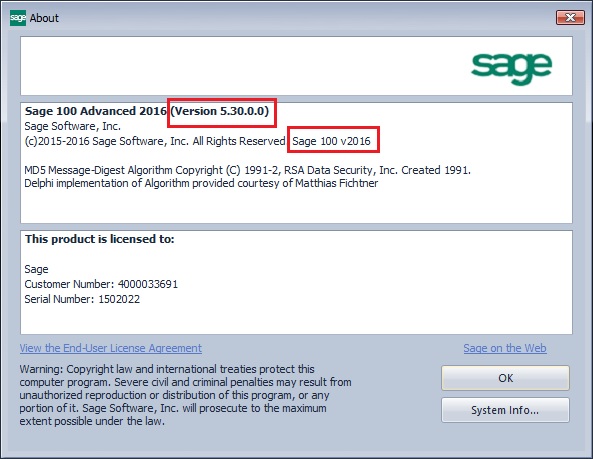Click the Sage icon in title bar
The image size is (593, 459).
(x=18, y=18)
